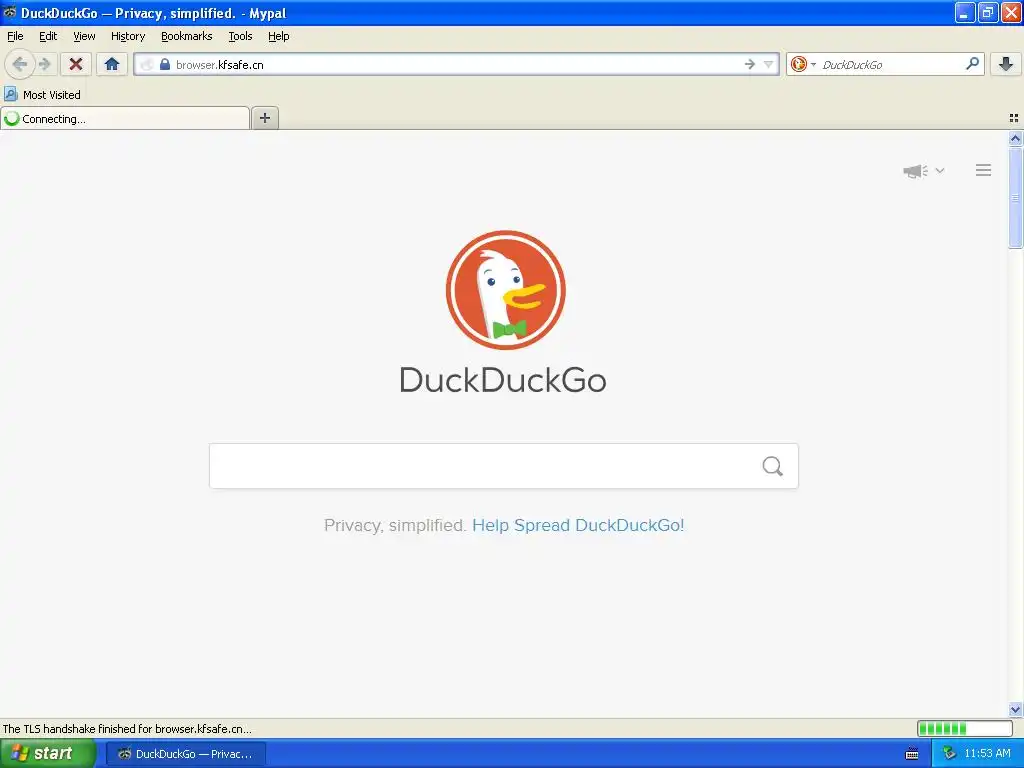The height and width of the screenshot is (768, 1024).
Task: Click the green page loading progress bar
Action: click(965, 728)
